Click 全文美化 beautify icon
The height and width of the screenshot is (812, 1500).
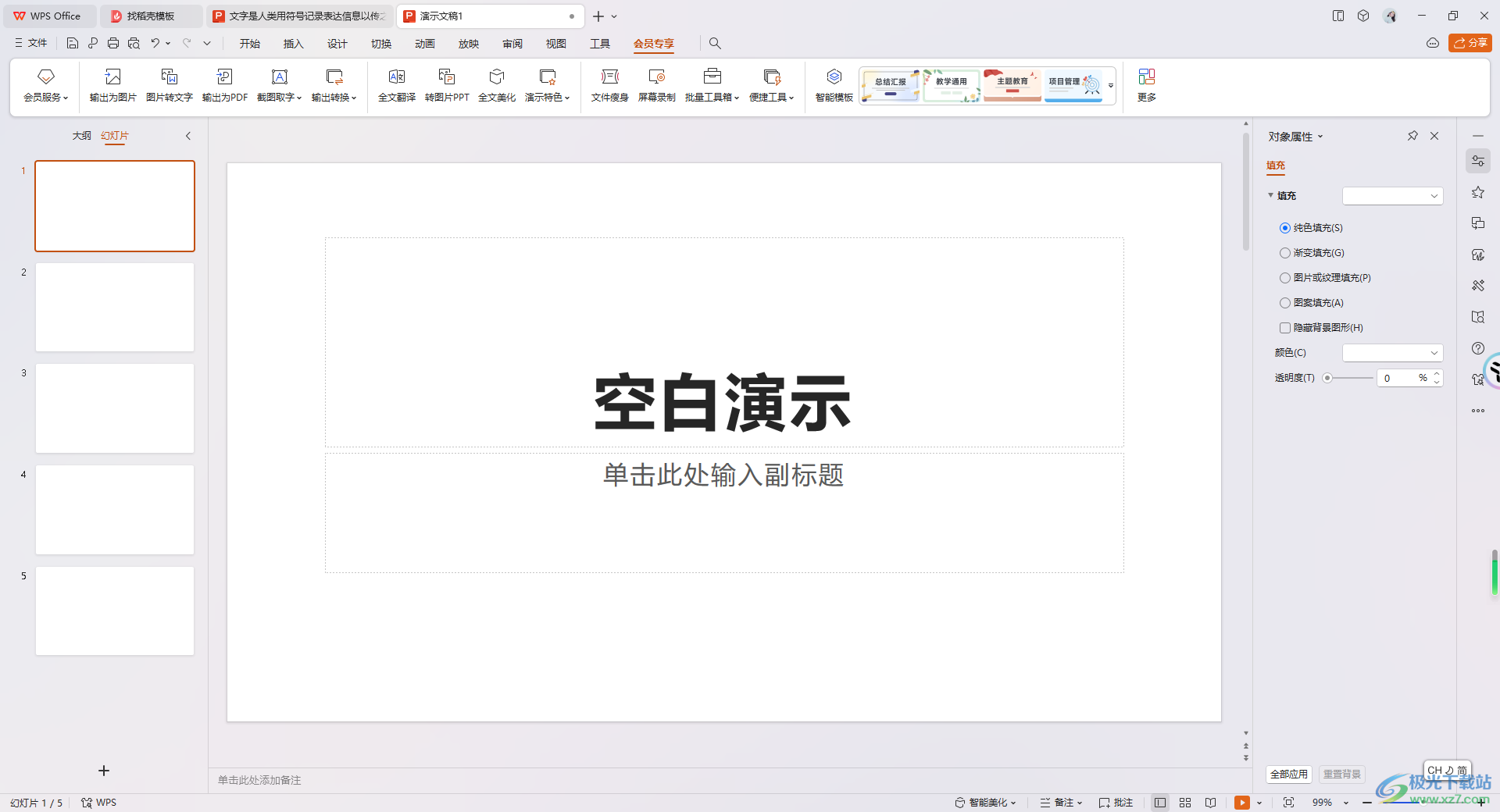497,85
